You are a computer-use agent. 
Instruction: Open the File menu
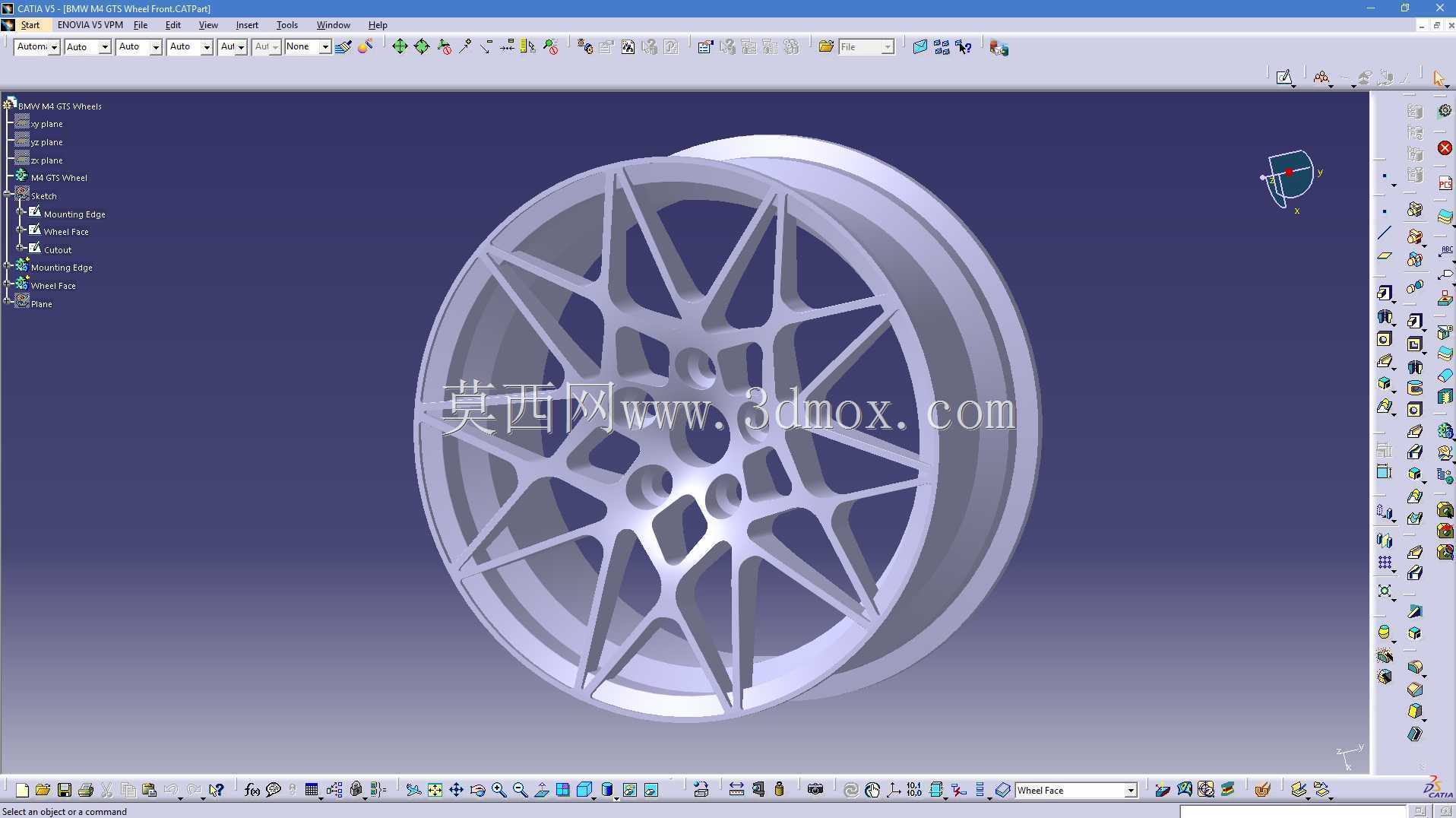(141, 25)
